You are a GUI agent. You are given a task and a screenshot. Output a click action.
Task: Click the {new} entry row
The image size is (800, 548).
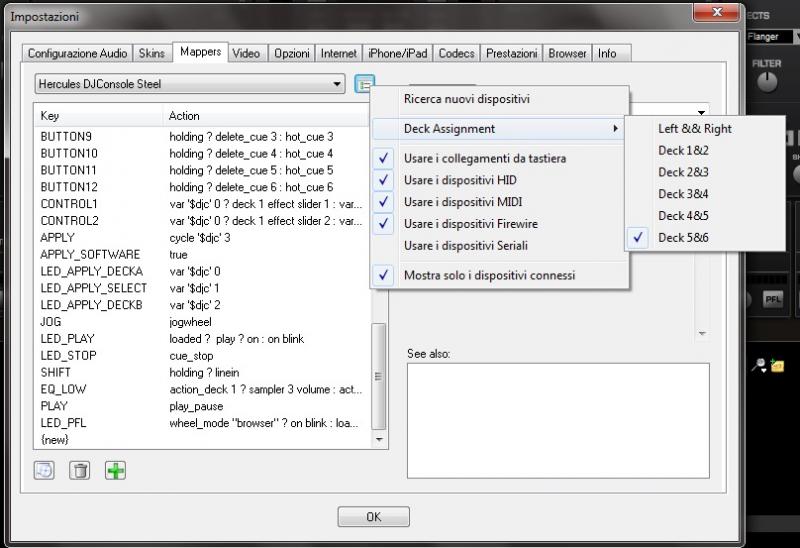[202, 440]
